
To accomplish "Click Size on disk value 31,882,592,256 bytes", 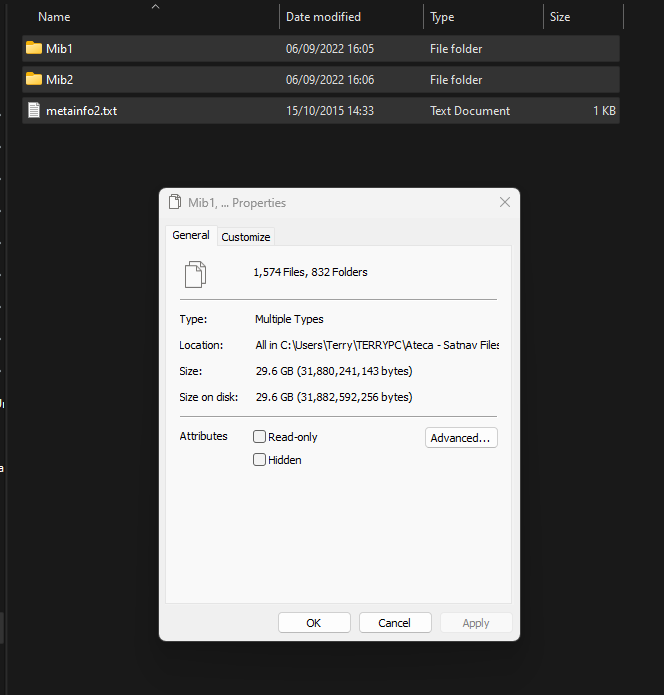I will pyautogui.click(x=334, y=397).
